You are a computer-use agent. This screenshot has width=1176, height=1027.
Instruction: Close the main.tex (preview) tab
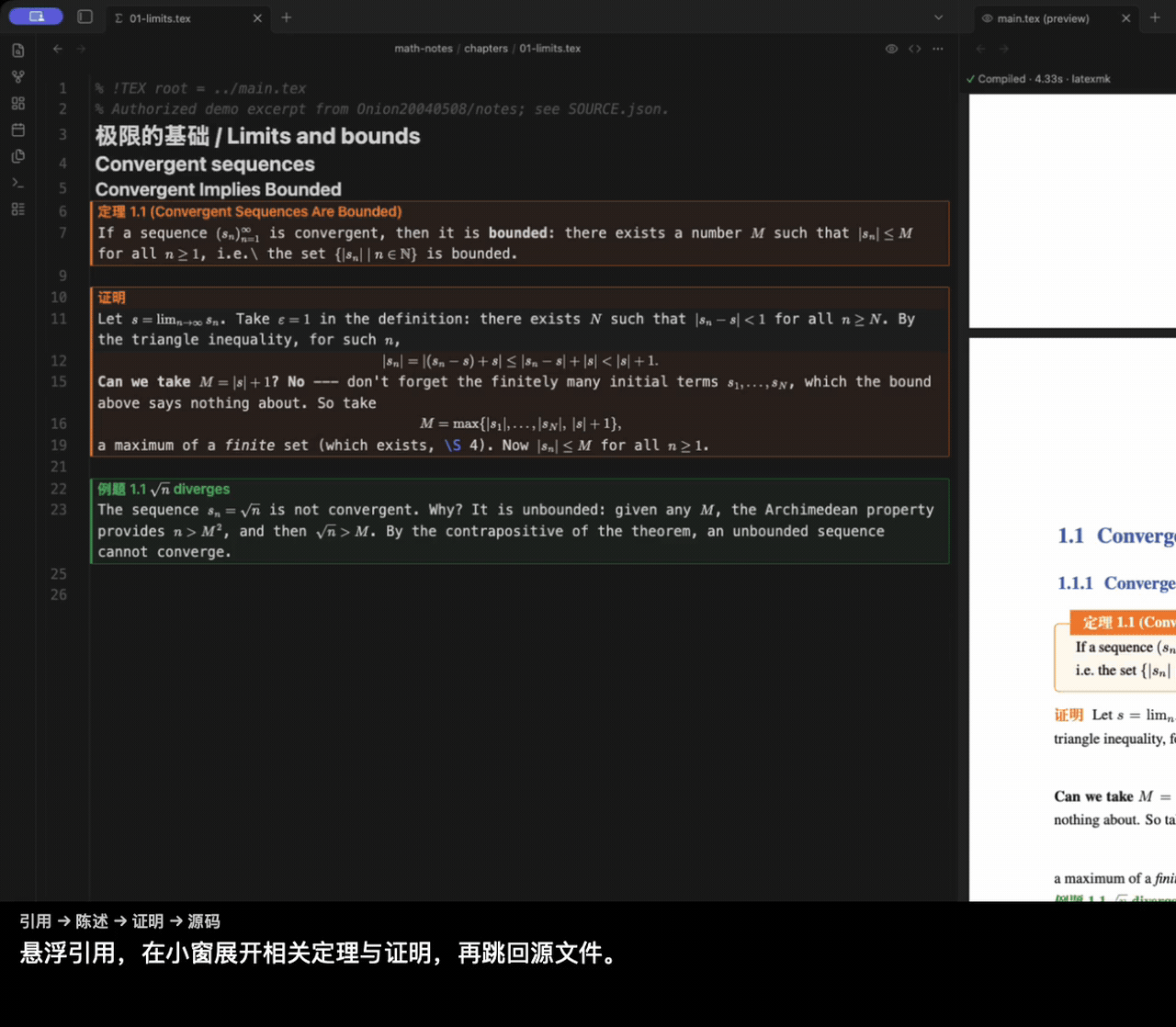1125,18
